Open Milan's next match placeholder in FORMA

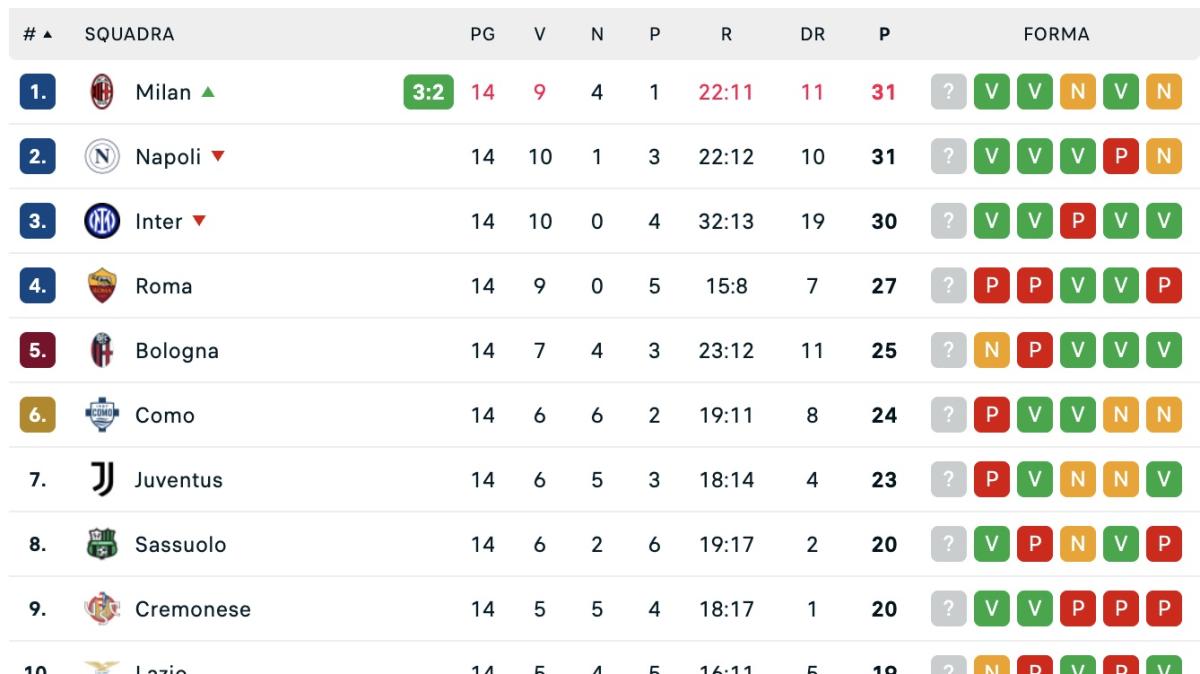pos(950,92)
